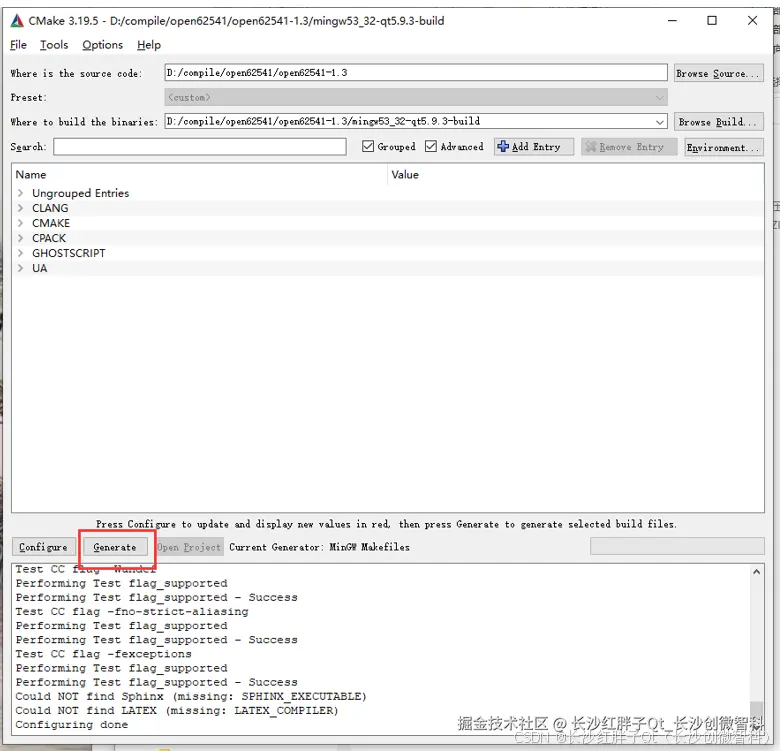Screen dimensions: 783x751
Task: Open the File menu
Action: 18,45
